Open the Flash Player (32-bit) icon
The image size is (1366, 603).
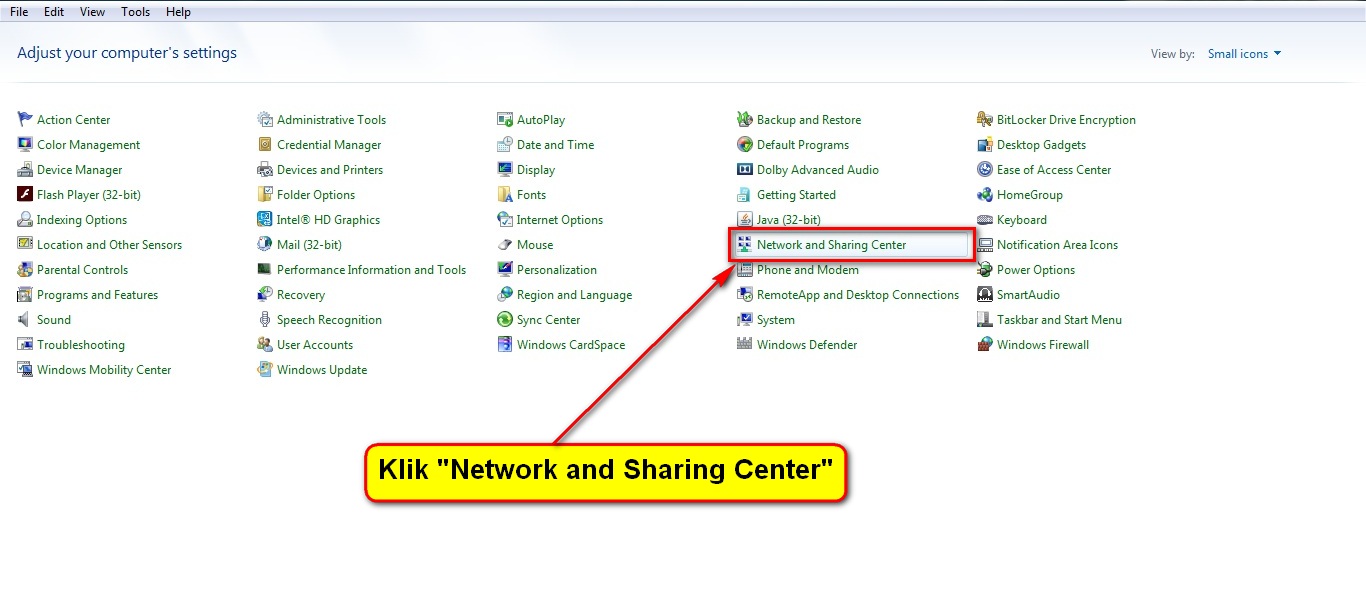coord(25,195)
